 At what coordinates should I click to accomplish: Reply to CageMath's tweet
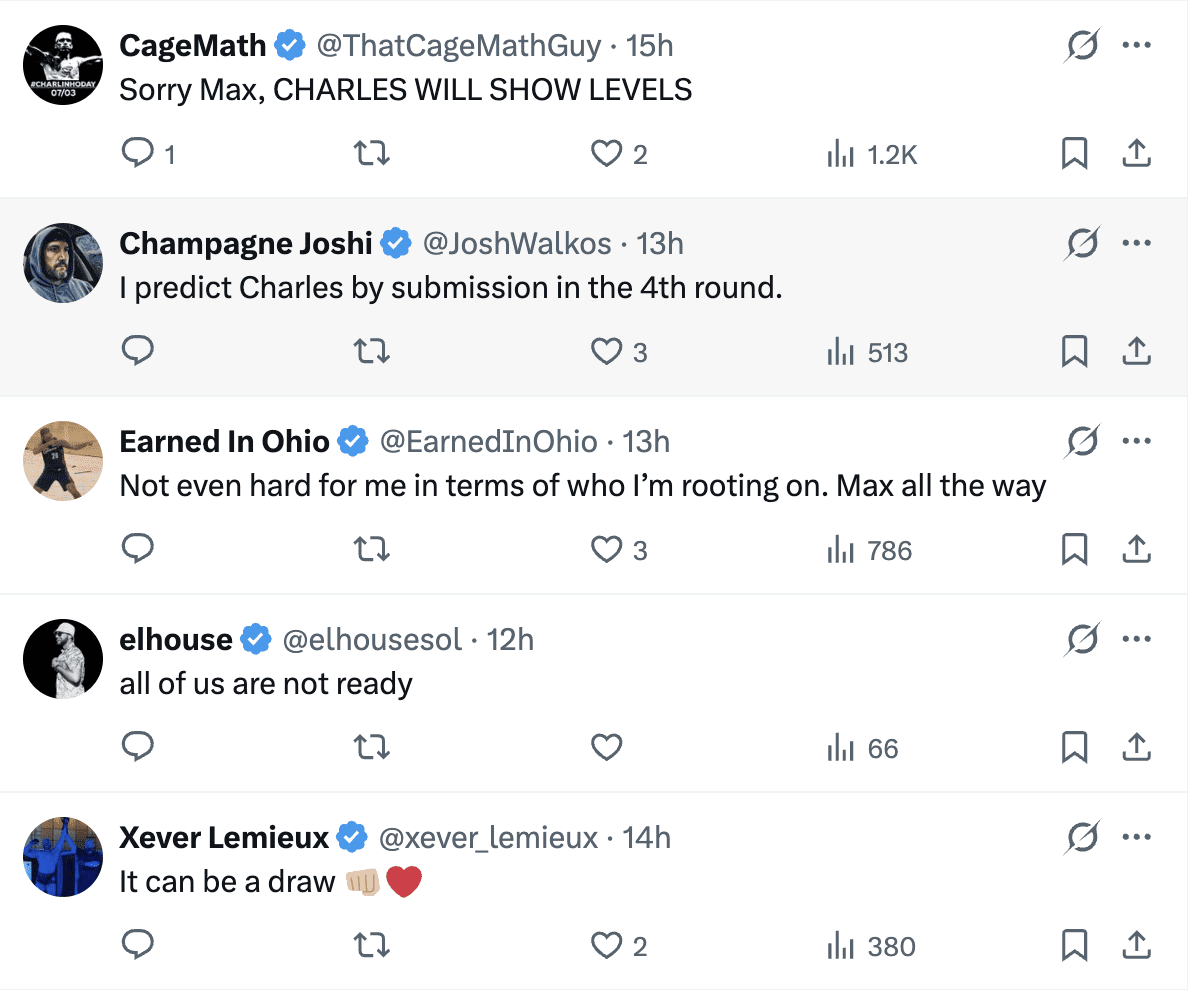tap(136, 154)
